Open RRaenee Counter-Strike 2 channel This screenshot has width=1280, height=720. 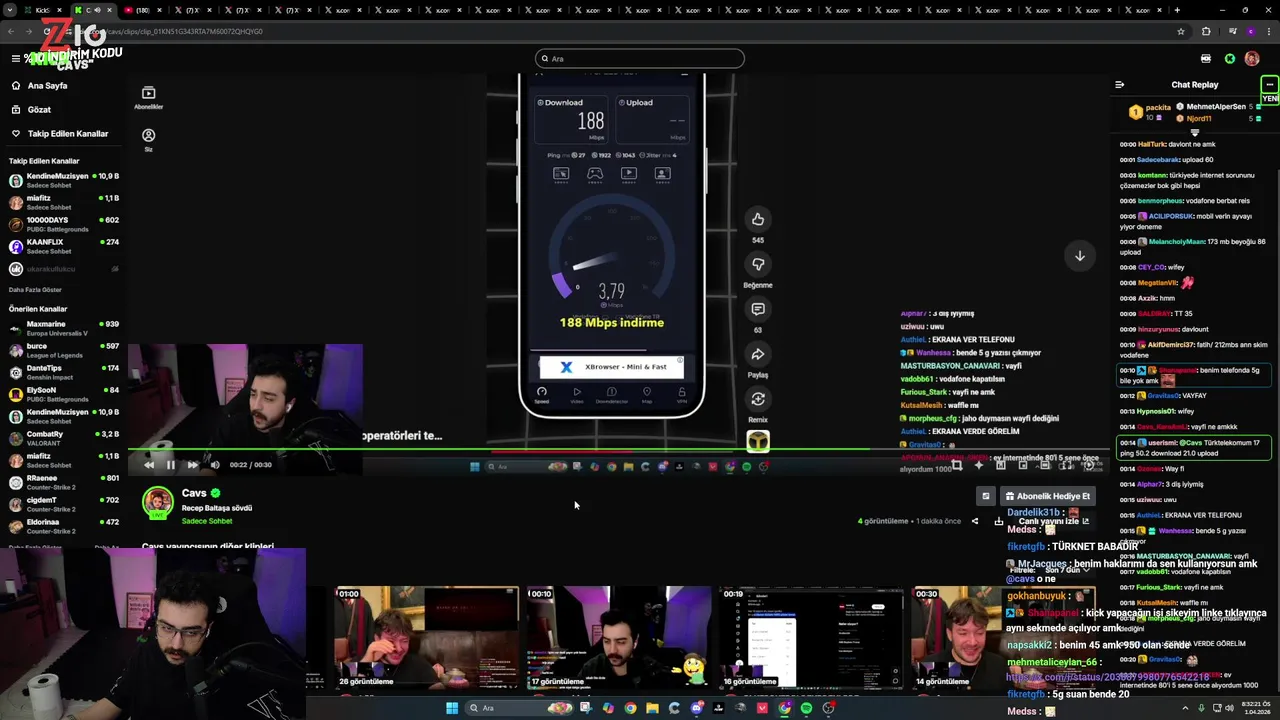64,482
